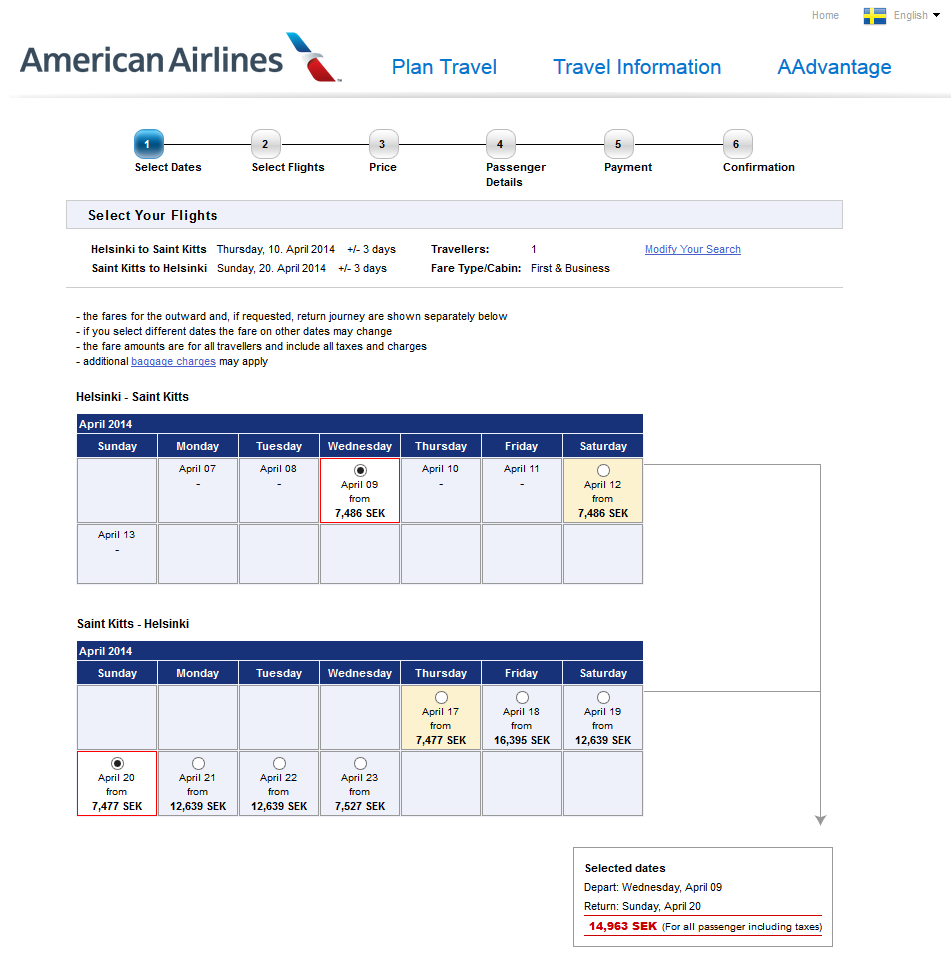The height and width of the screenshot is (962, 951).
Task: Select April 12 outbound radio button
Action: (603, 470)
